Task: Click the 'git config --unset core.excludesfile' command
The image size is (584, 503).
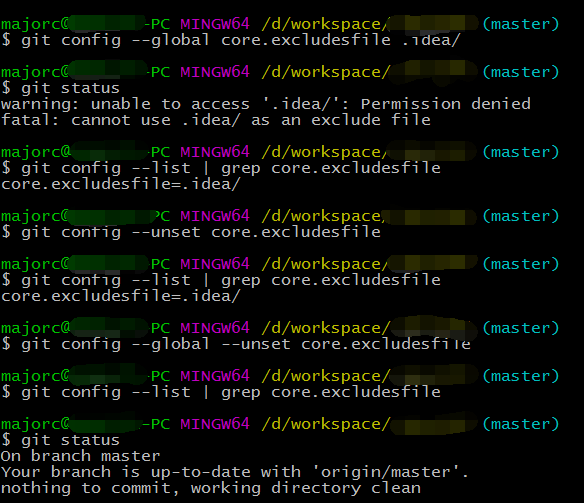Action: click(x=201, y=232)
